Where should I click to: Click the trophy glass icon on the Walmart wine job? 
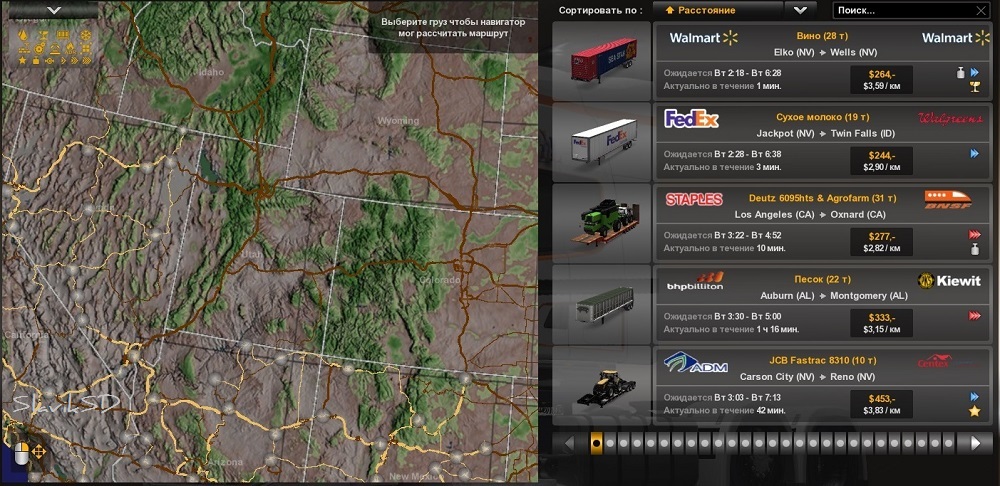coord(973,87)
